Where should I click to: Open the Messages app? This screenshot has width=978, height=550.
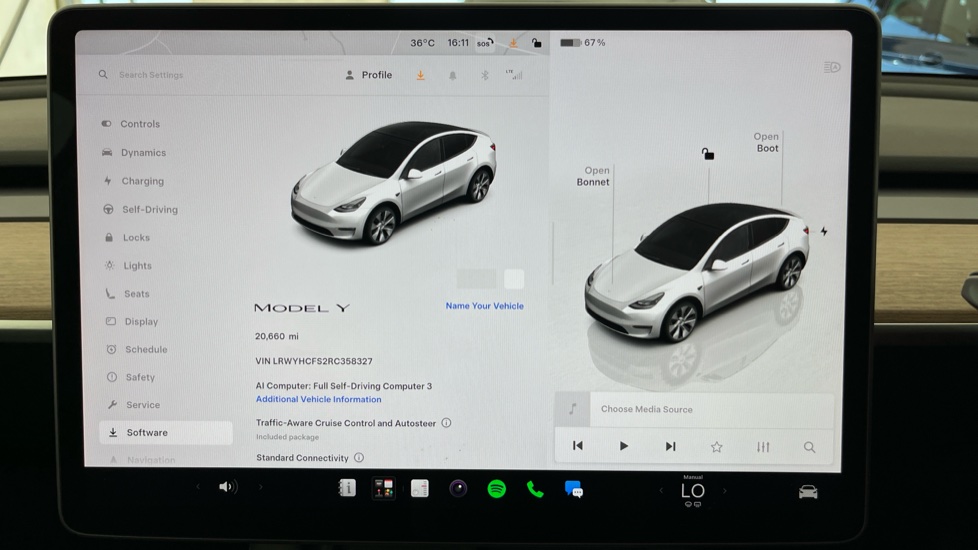tap(574, 490)
